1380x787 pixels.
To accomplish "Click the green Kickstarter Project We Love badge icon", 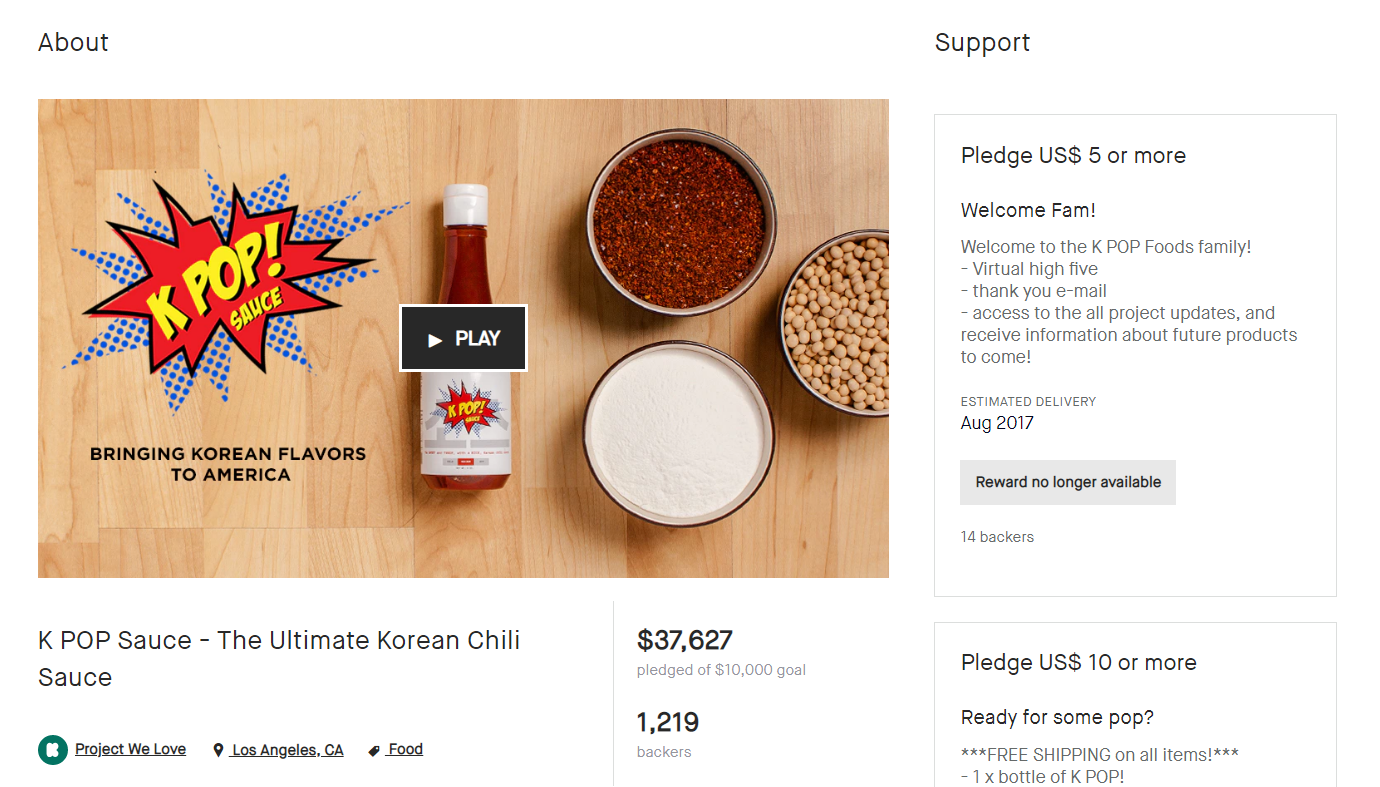I will tap(53, 750).
